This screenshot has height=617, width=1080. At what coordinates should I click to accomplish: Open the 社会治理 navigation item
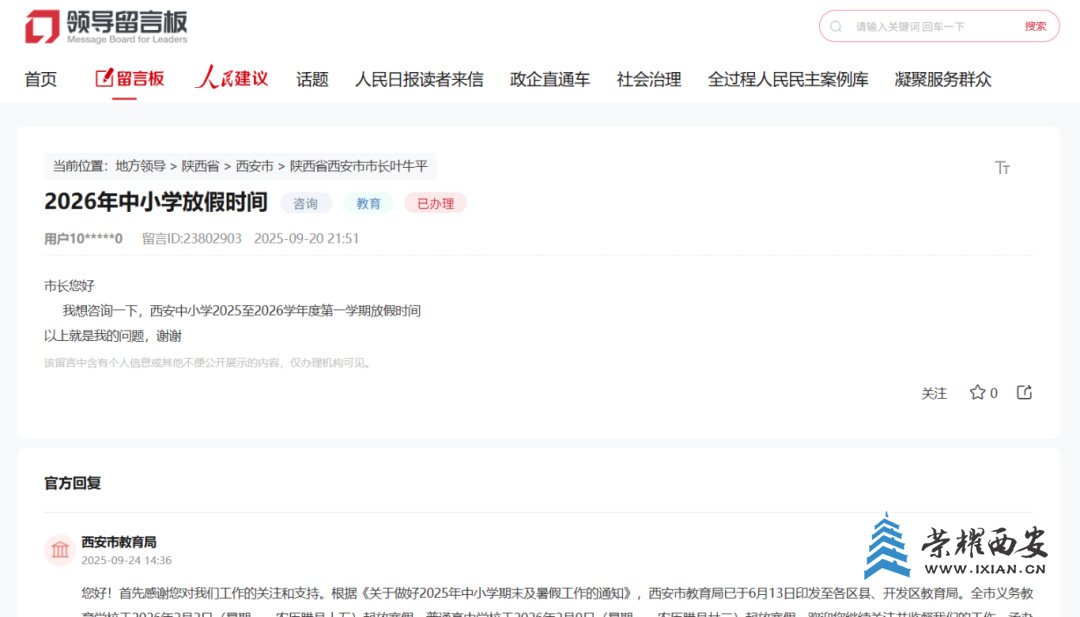(x=649, y=79)
